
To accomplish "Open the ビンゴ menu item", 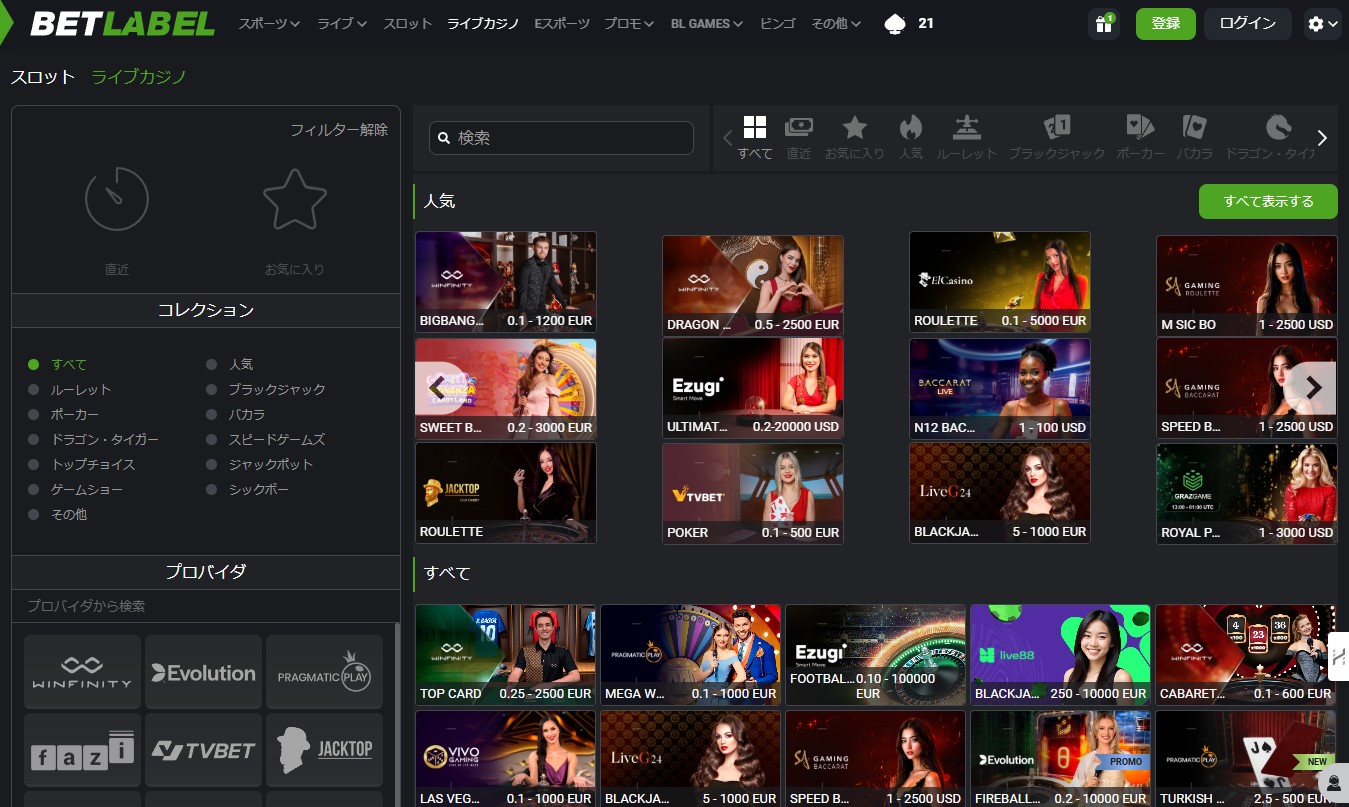I will coord(778,23).
